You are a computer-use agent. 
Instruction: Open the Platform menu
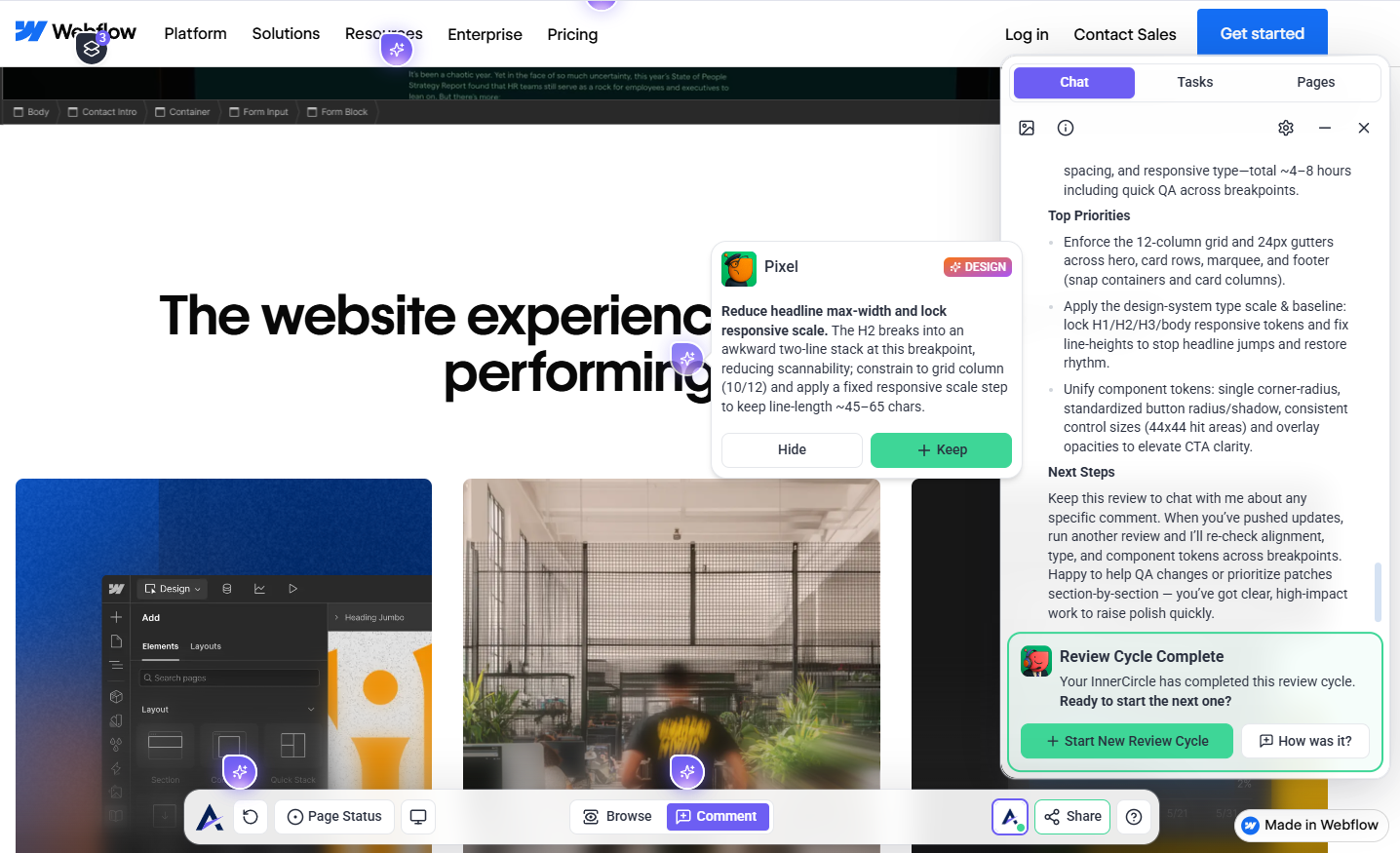(195, 33)
